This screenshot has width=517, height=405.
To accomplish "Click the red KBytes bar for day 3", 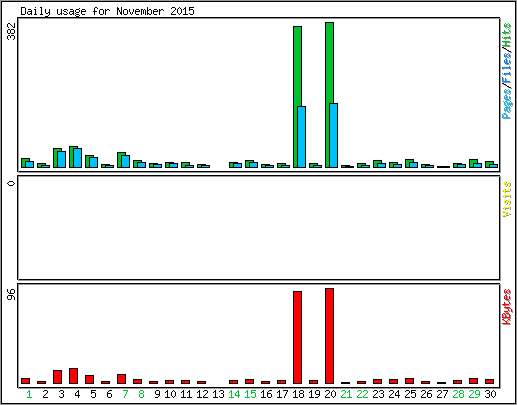I will [x=57, y=377].
